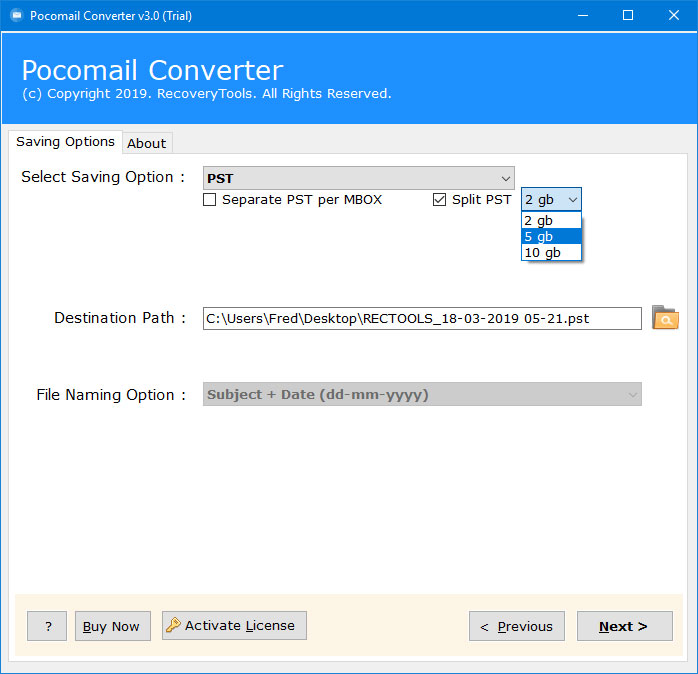Maximize the Pocomail Converter window

[628, 16]
